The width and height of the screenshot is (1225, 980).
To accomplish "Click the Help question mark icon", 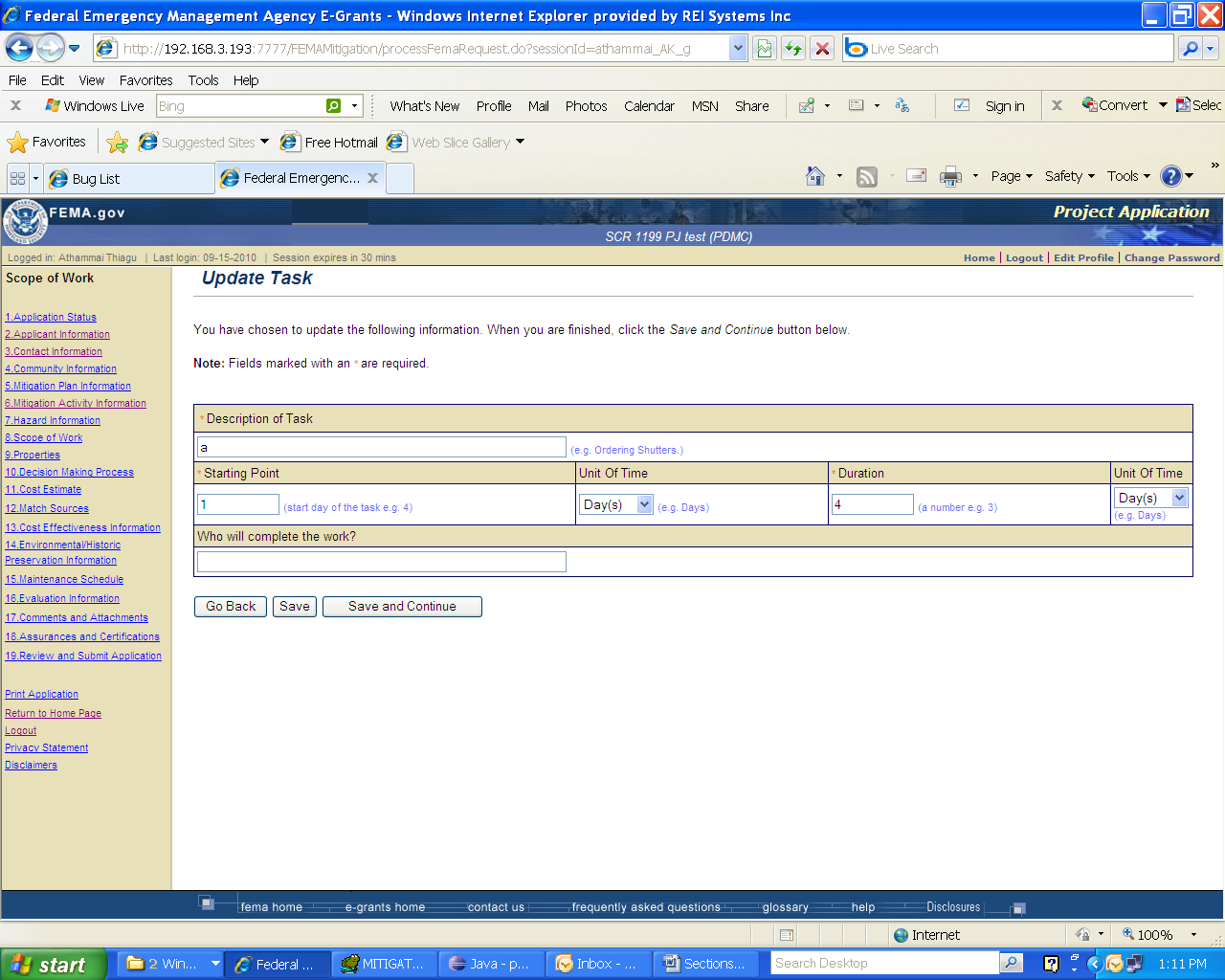I will point(1170,176).
